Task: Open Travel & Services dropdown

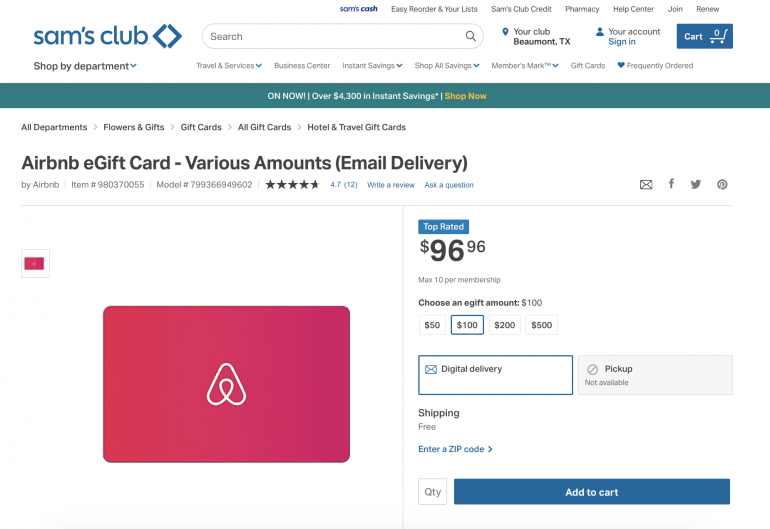Action: coord(229,66)
